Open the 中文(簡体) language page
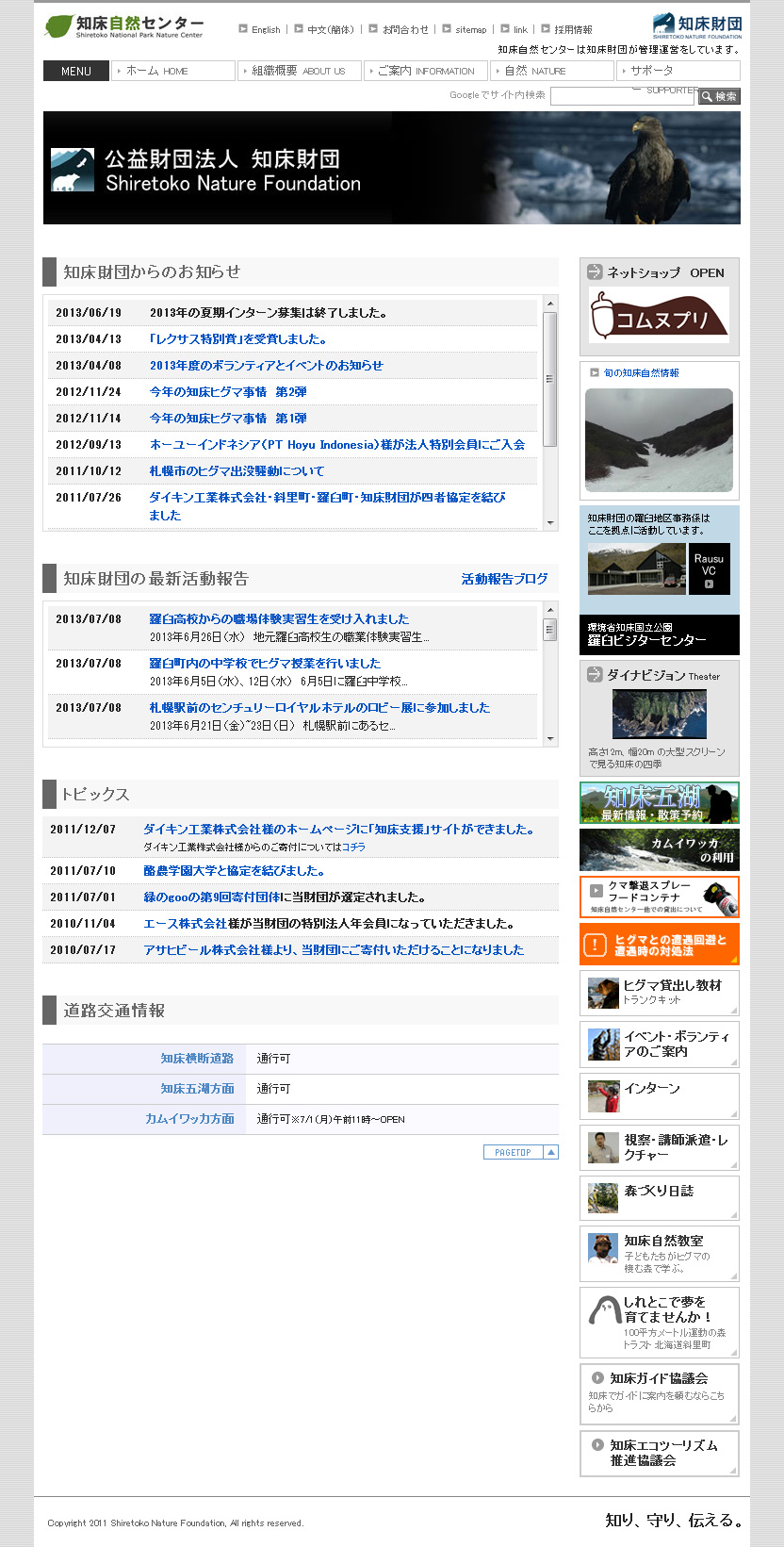Screen dimensions: 784x1547 pos(331,30)
